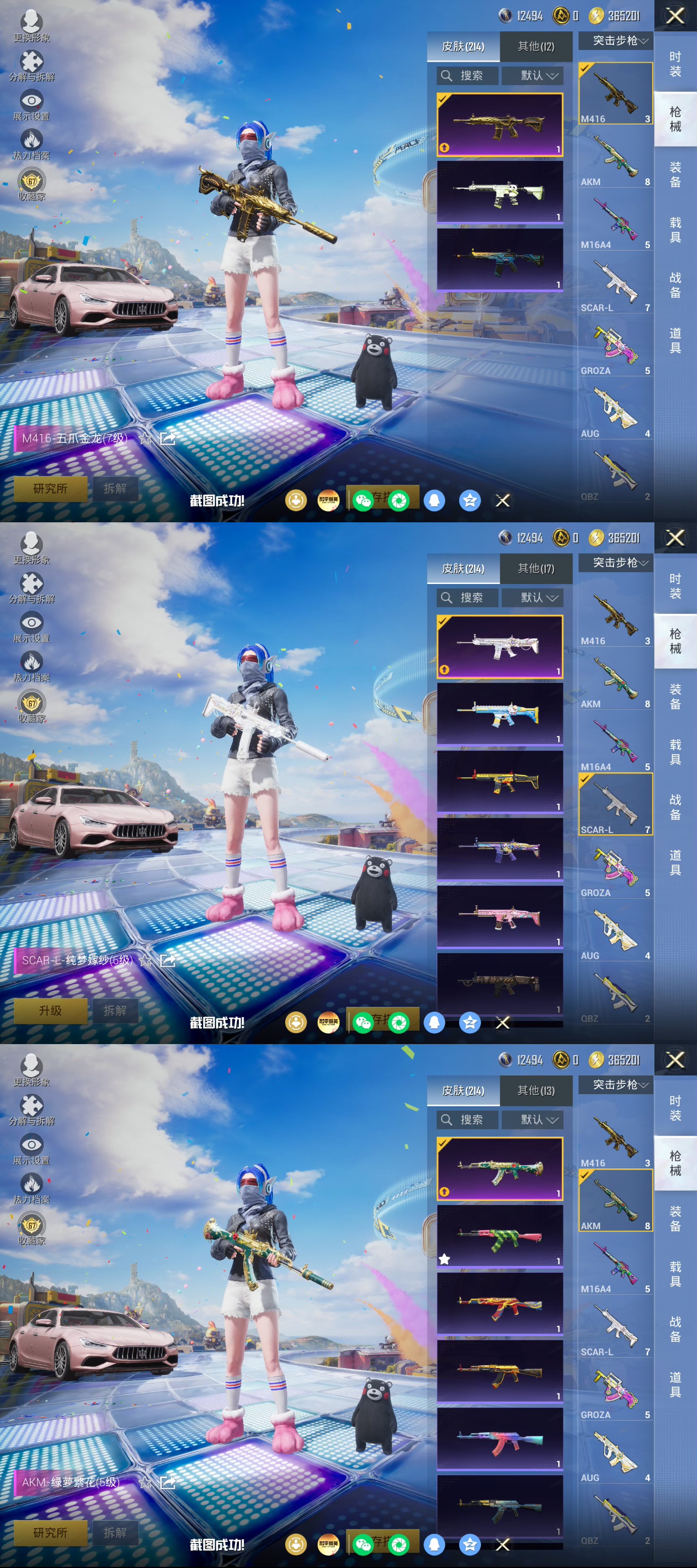Click 拆解 below M416-五爪金龙(7级)
Viewport: 697px width, 1568px height.
click(115, 489)
